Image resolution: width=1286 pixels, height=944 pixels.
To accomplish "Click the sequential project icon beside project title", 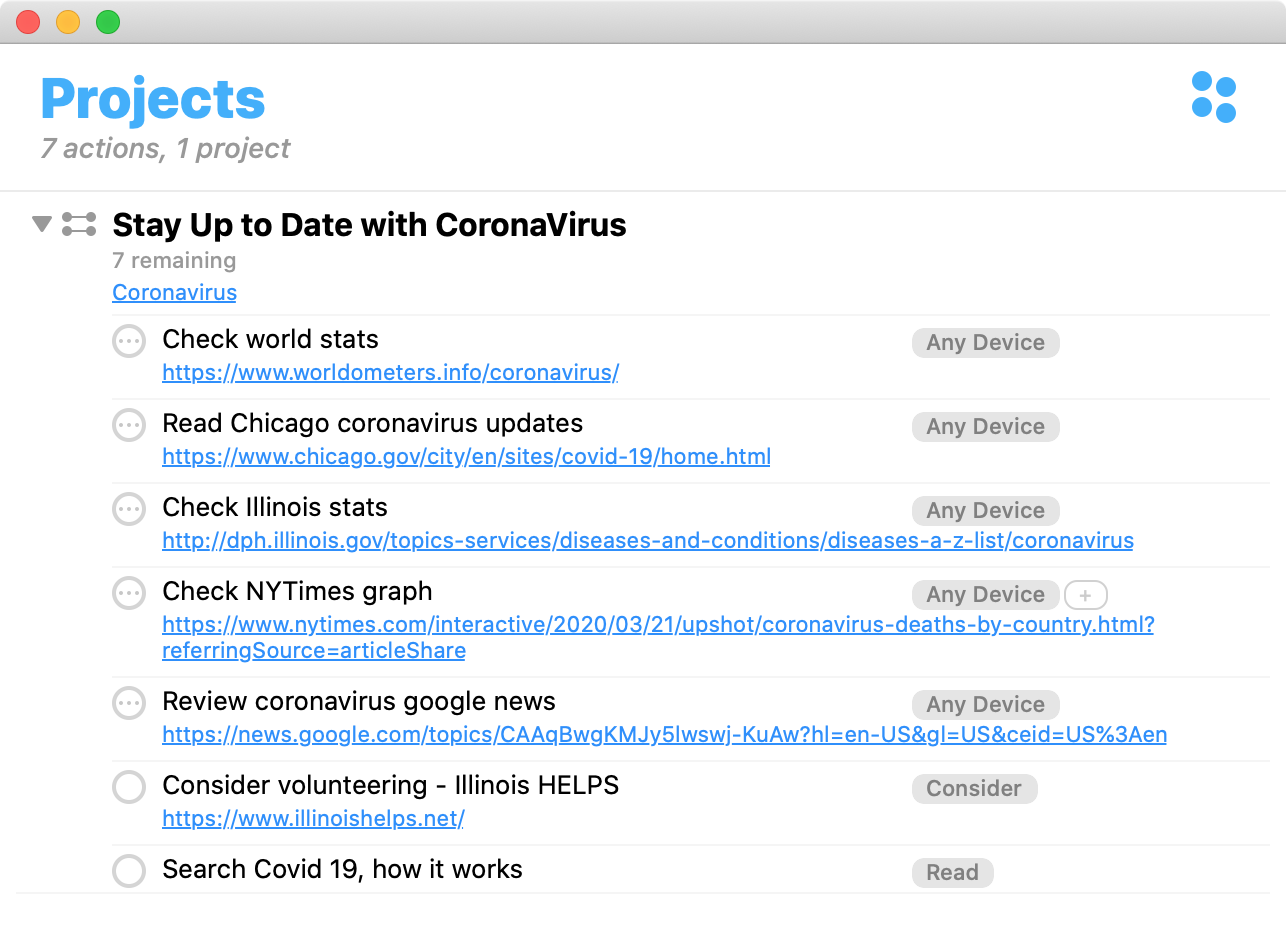I will 79,224.
